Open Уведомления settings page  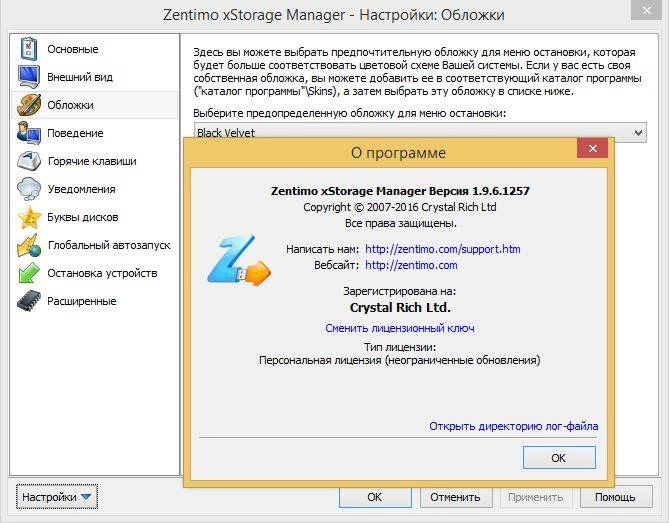[81, 189]
